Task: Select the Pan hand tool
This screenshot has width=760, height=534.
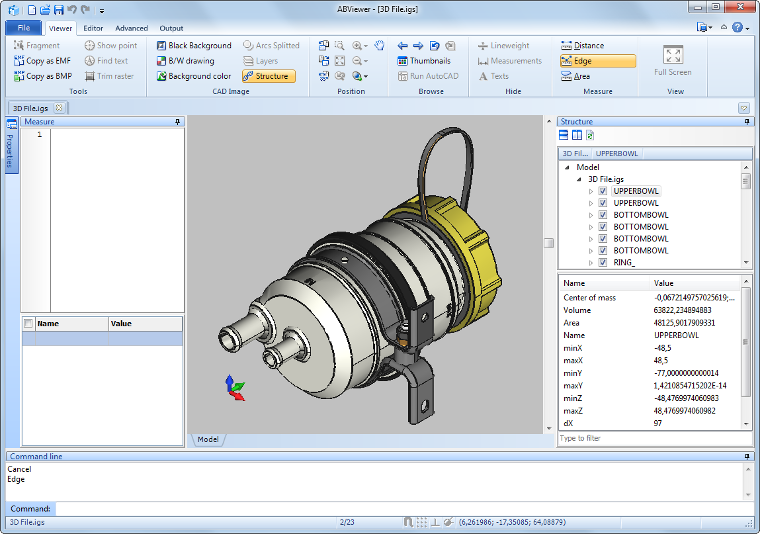Action: tap(379, 46)
